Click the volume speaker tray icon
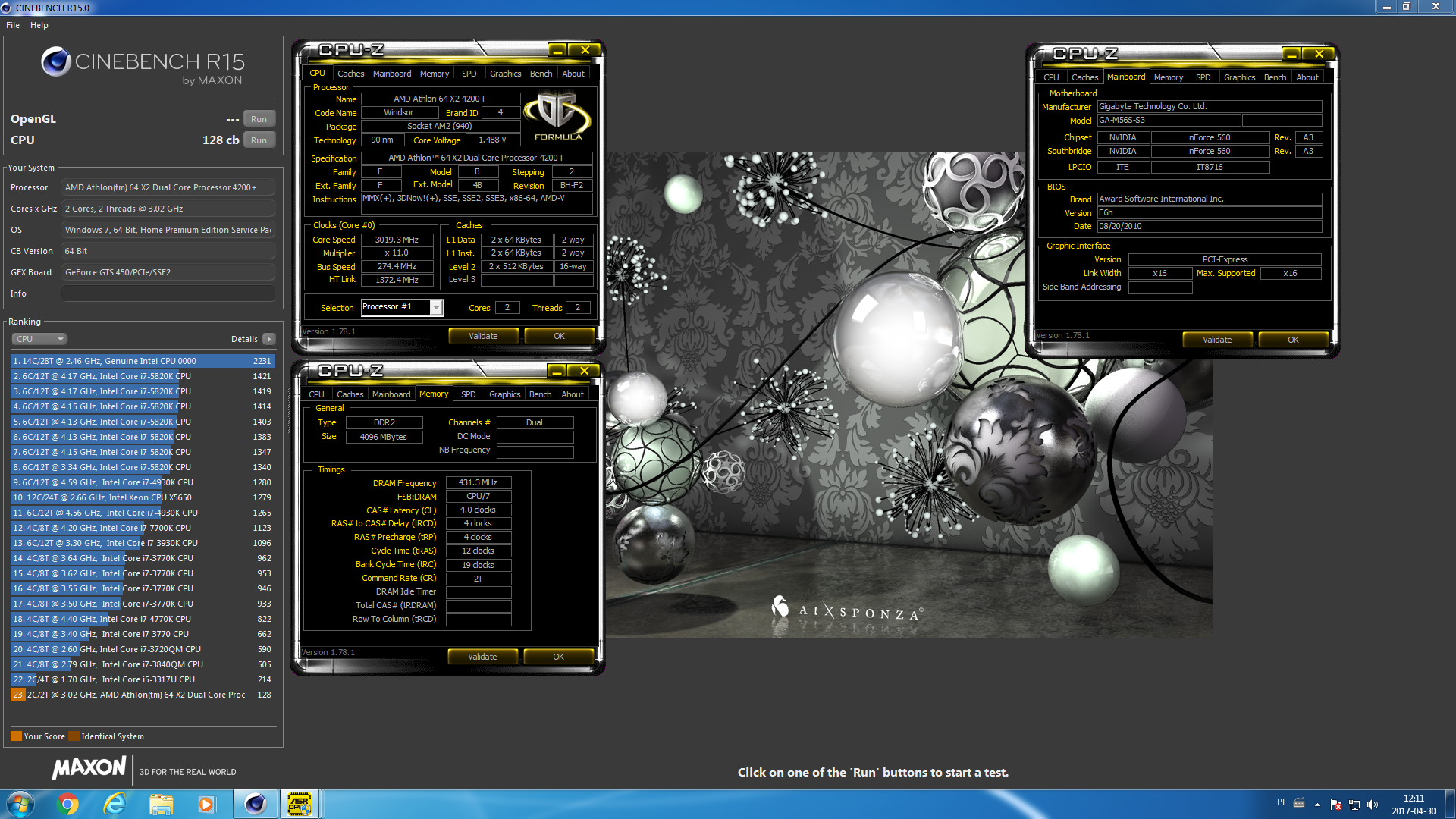The image size is (1456, 819). (x=1373, y=804)
